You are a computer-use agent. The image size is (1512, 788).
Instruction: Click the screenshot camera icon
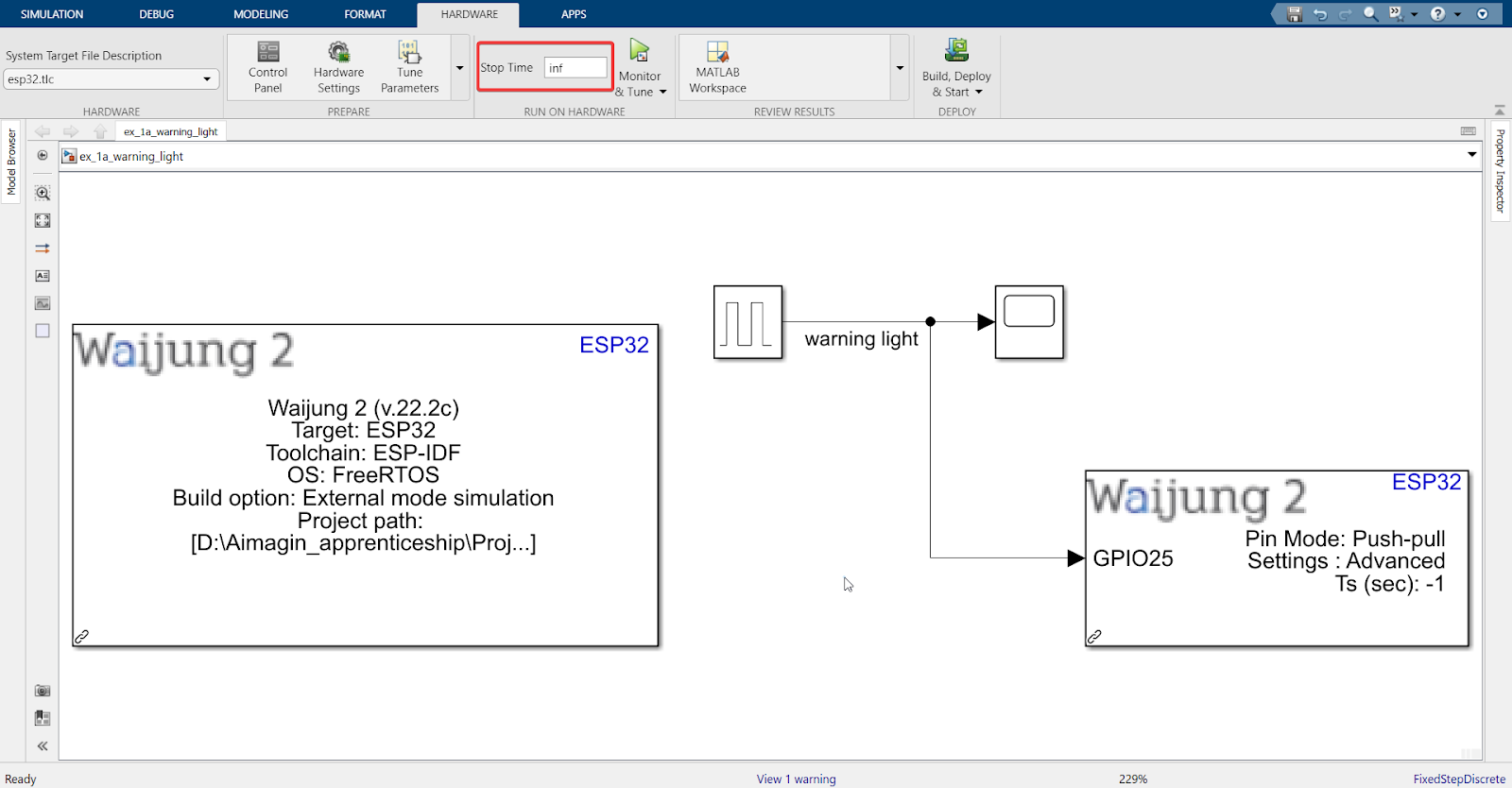43,691
